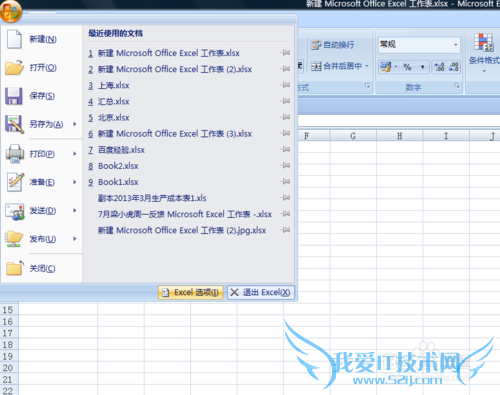500x395 pixels.
Task: Pin 北京.xlsx to the recent list
Action: 285,117
